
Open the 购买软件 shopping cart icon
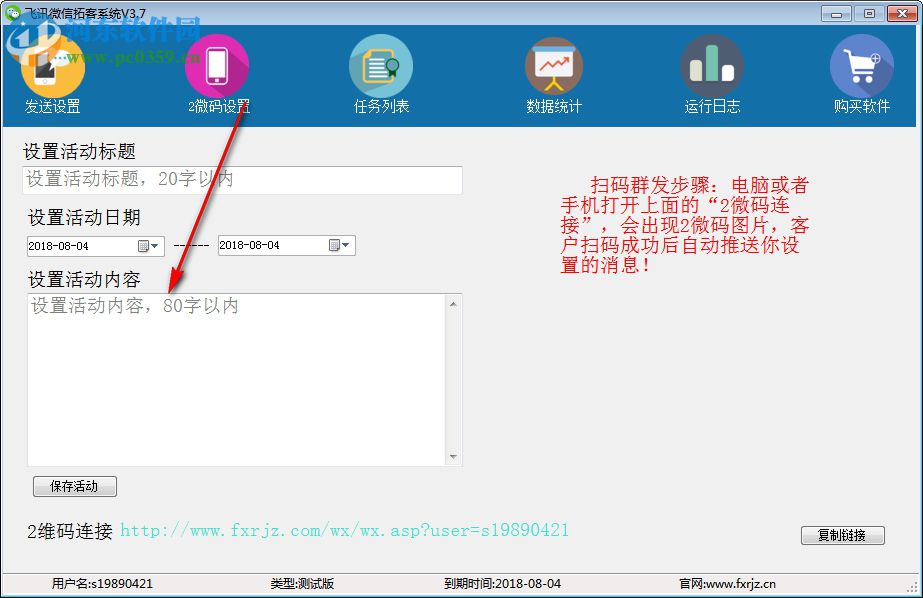[x=862, y=66]
